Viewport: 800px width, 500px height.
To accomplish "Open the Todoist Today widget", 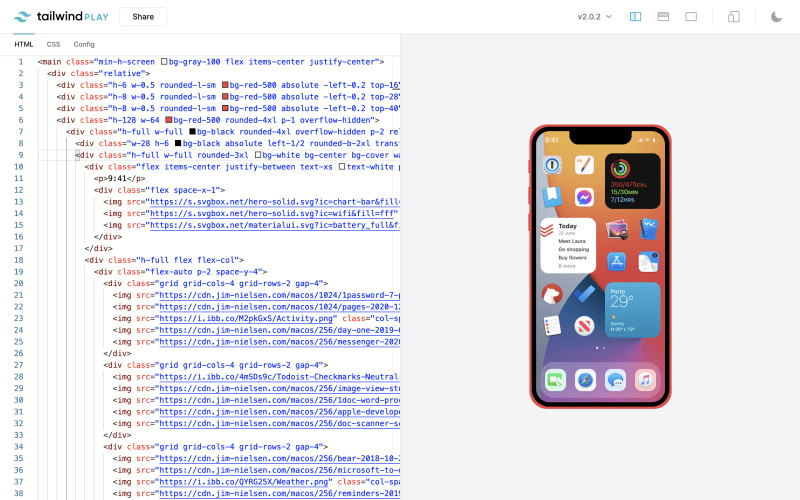I will [568, 245].
